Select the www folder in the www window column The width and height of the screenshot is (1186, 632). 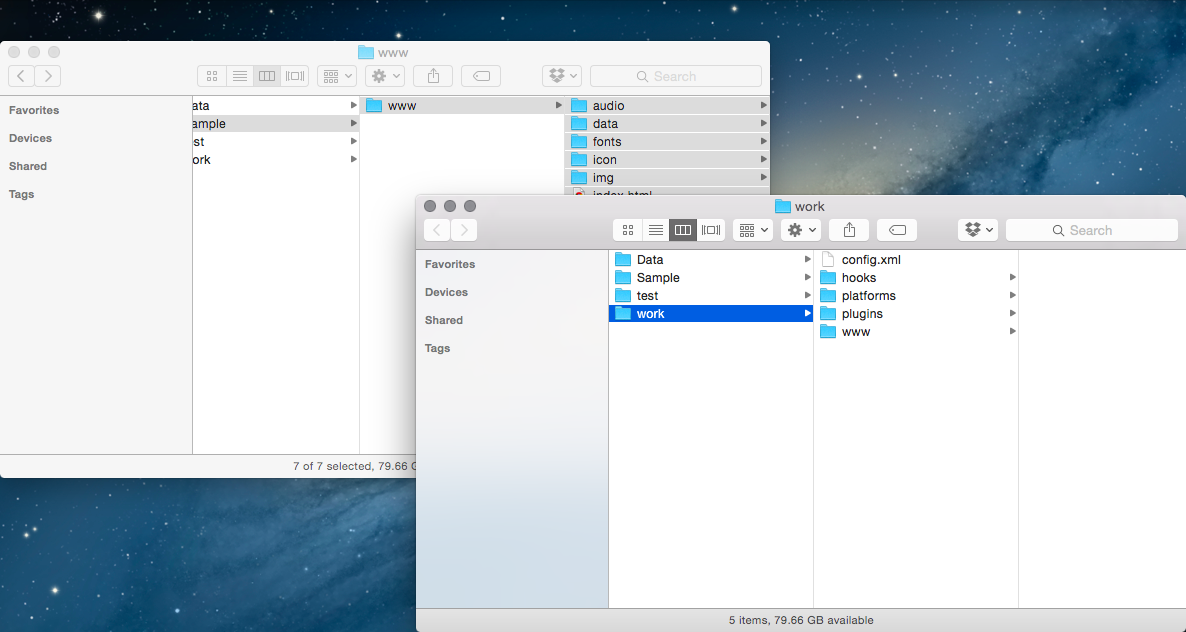[462, 106]
